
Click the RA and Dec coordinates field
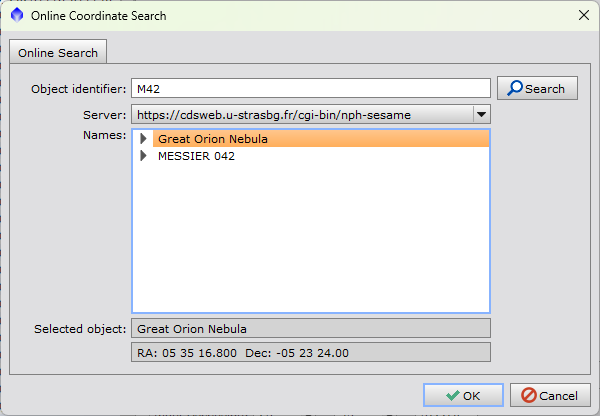click(x=310, y=352)
